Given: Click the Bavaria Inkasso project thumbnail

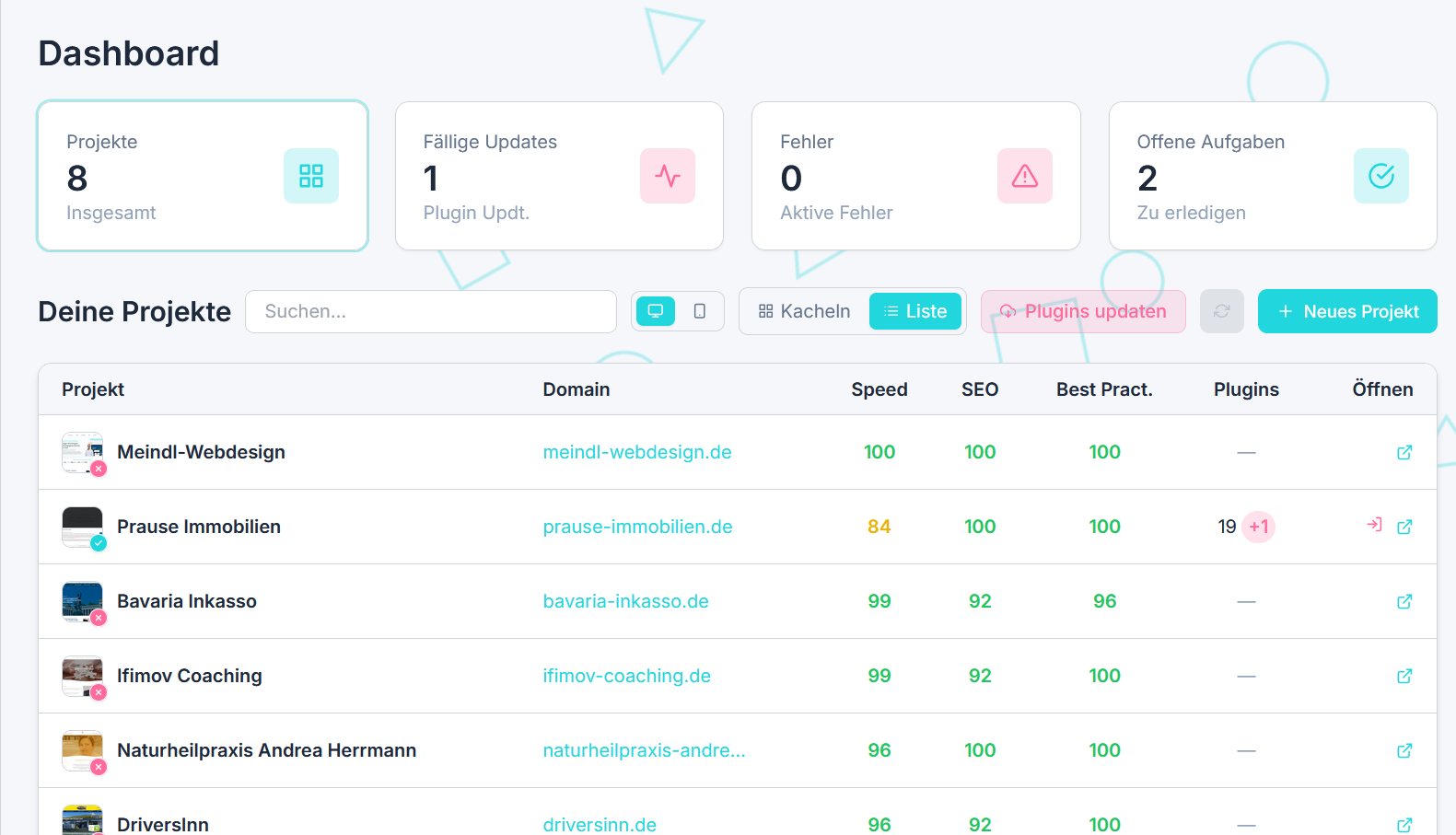Looking at the screenshot, I should (82, 601).
